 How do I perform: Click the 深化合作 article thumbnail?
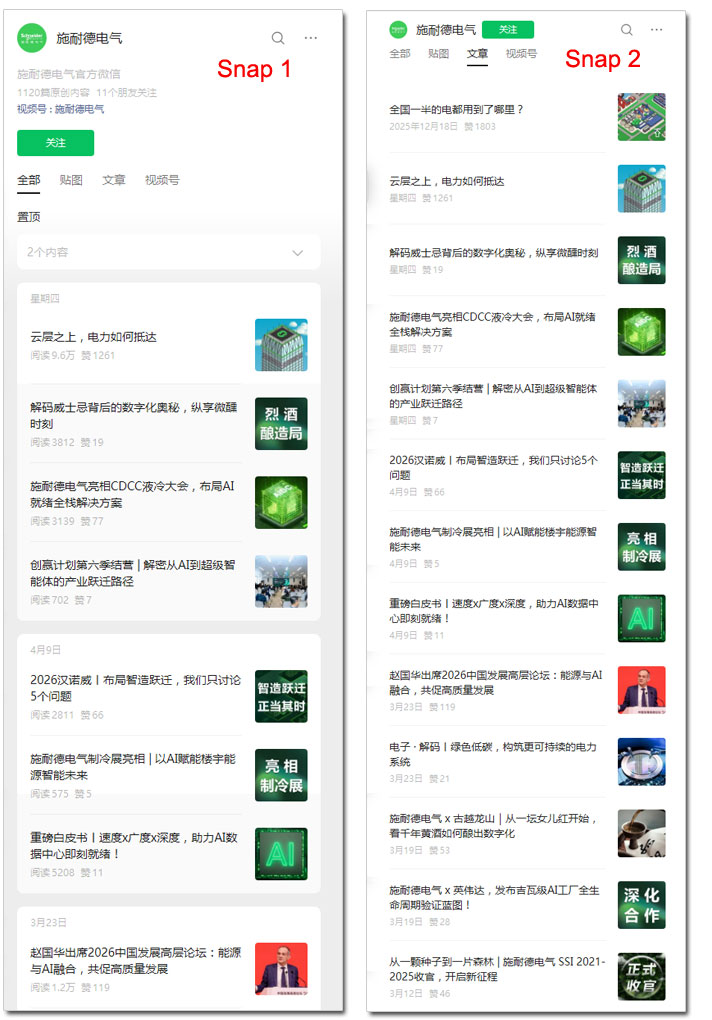641,905
